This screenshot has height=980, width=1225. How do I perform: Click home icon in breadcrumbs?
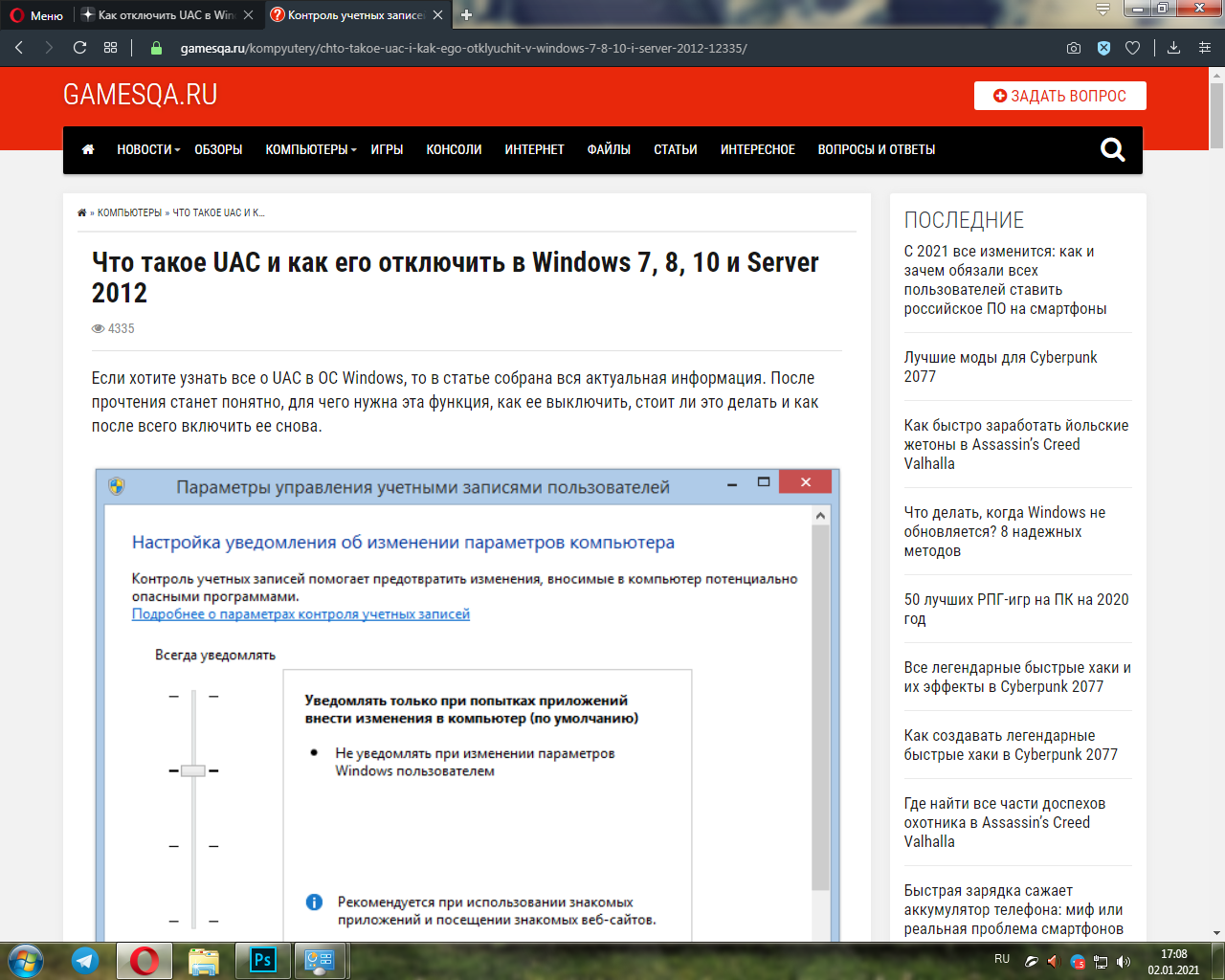tap(81, 212)
